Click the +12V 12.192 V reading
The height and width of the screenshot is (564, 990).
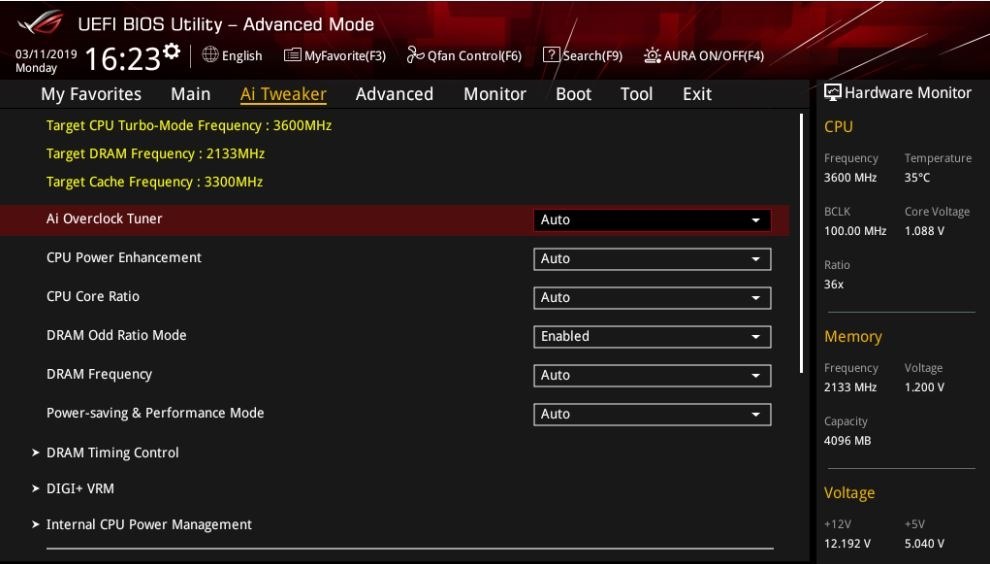point(847,544)
